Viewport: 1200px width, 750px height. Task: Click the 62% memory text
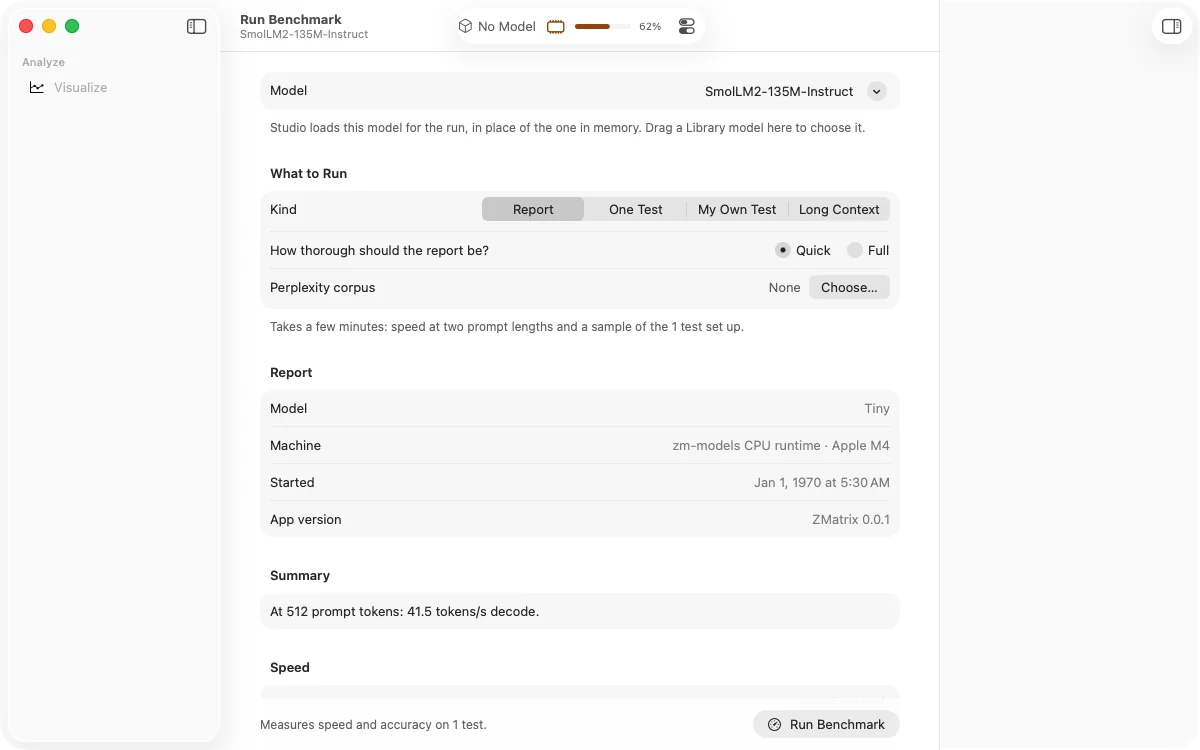(650, 27)
